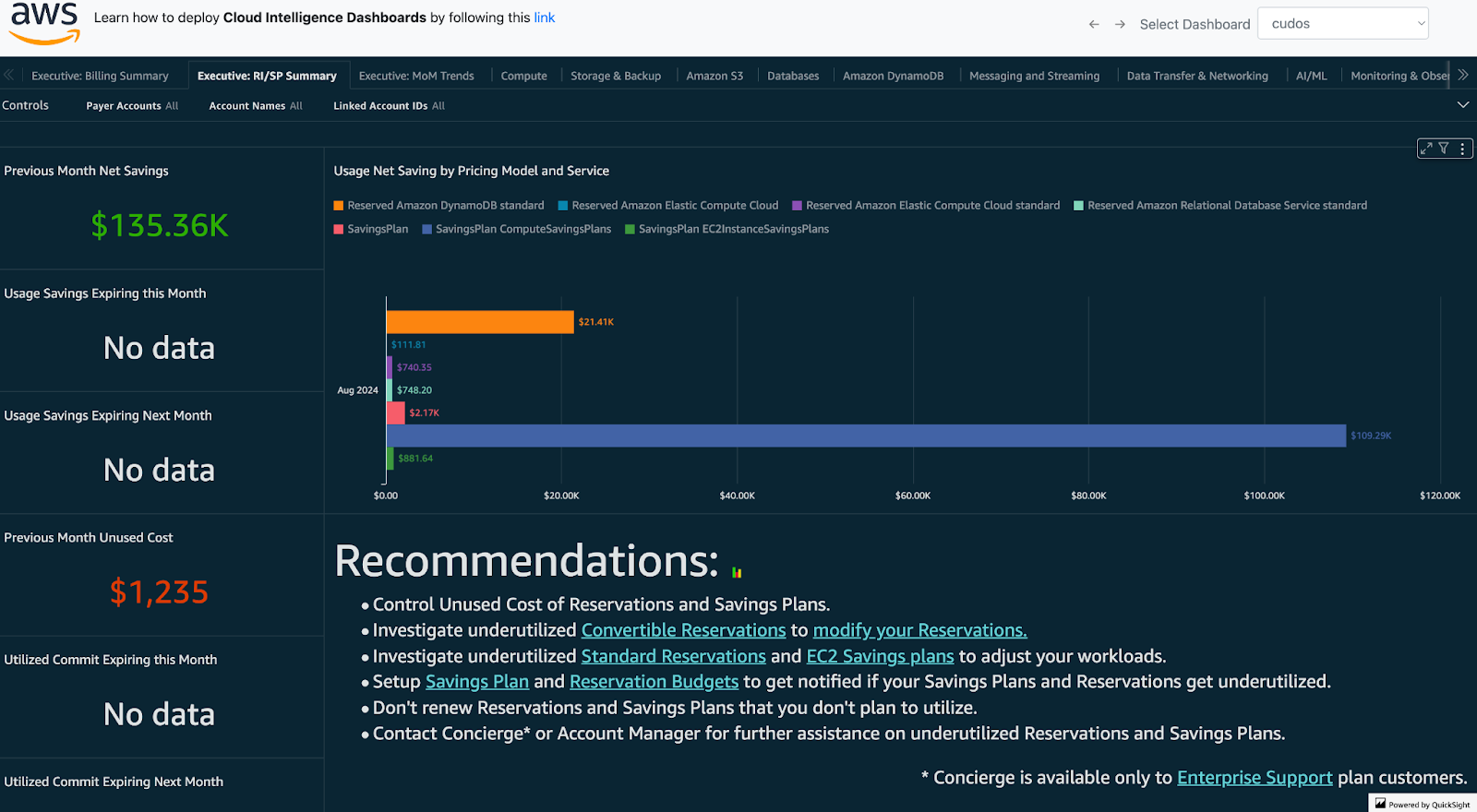
Task: Open the AI/ML tab
Action: (x=1311, y=76)
